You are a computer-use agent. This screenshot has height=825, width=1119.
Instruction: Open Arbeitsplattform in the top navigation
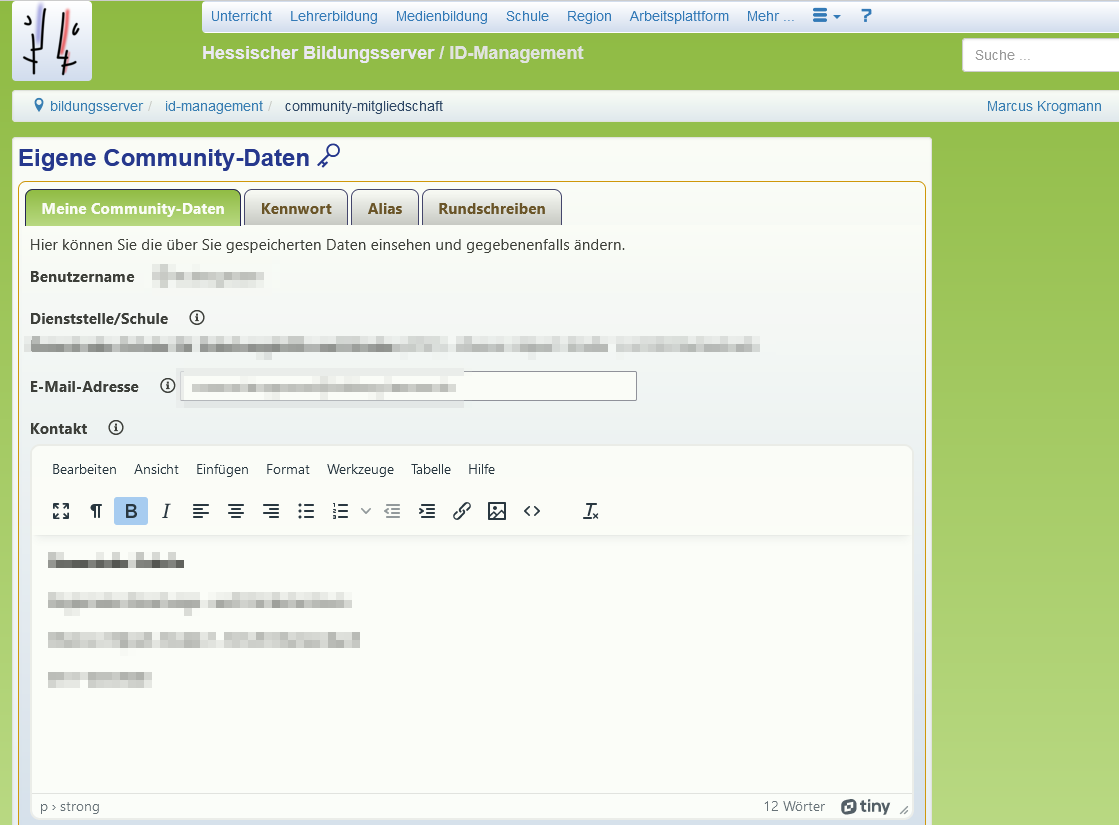[x=679, y=16]
